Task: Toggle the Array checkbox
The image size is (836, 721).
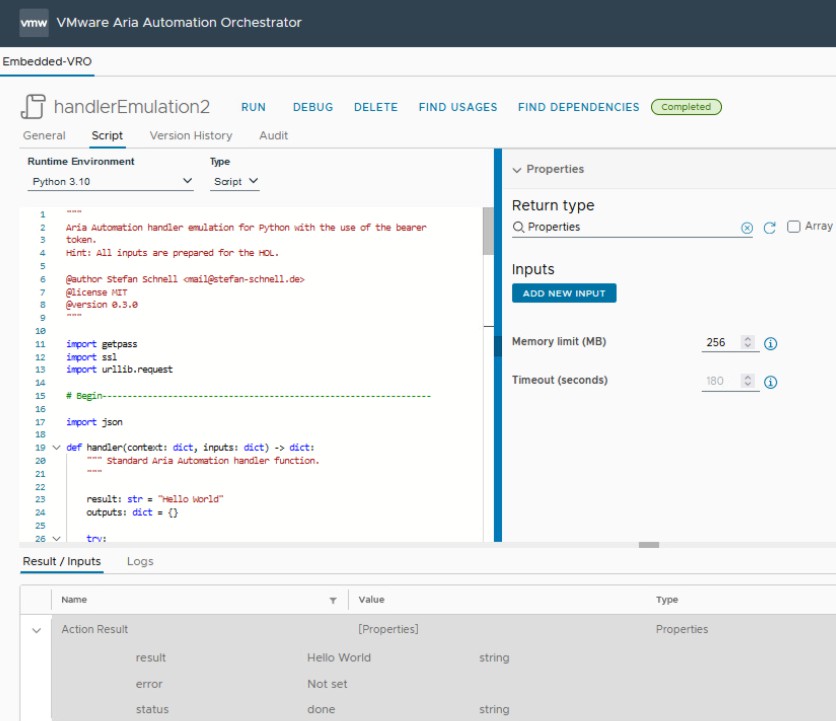Action: [793, 227]
